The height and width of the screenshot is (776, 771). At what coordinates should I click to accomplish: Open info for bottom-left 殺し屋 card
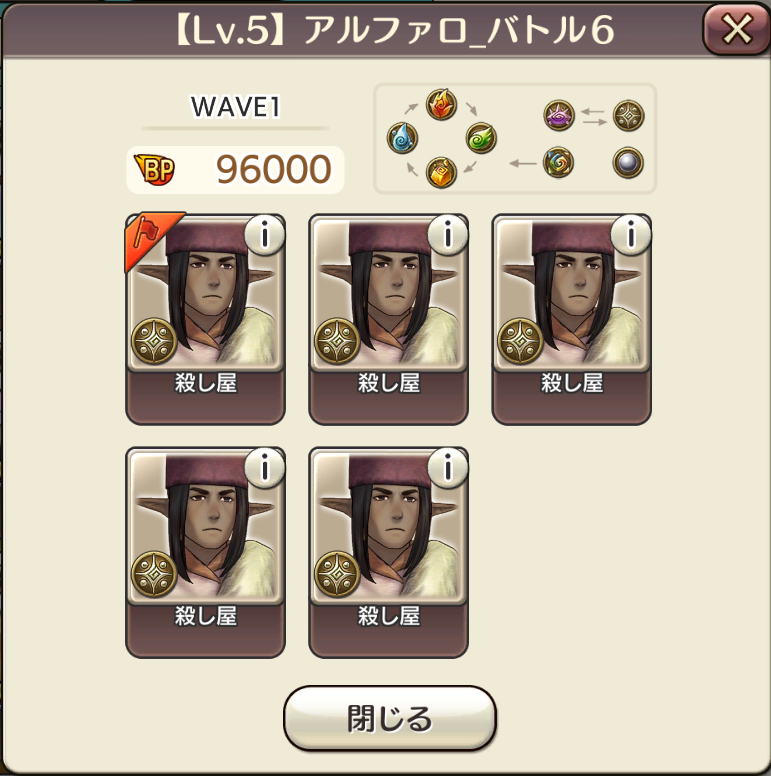coord(265,468)
